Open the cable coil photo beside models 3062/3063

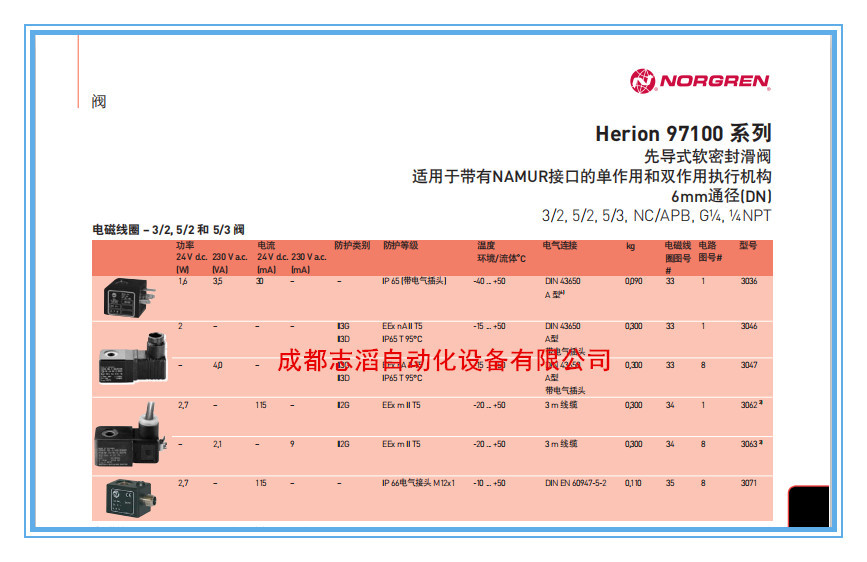coord(131,435)
